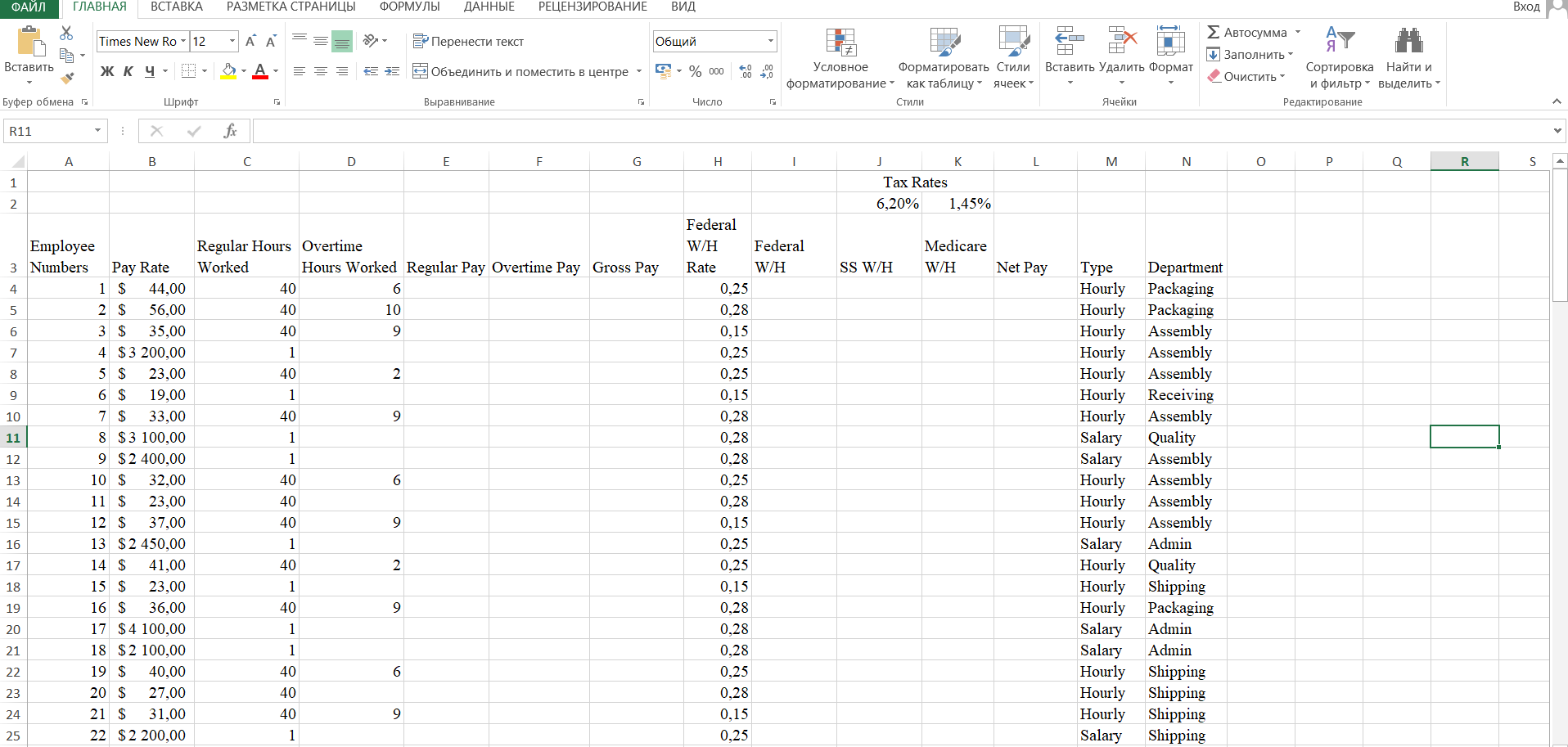
Task: Open number format Общий dropdown
Action: pyautogui.click(x=770, y=41)
